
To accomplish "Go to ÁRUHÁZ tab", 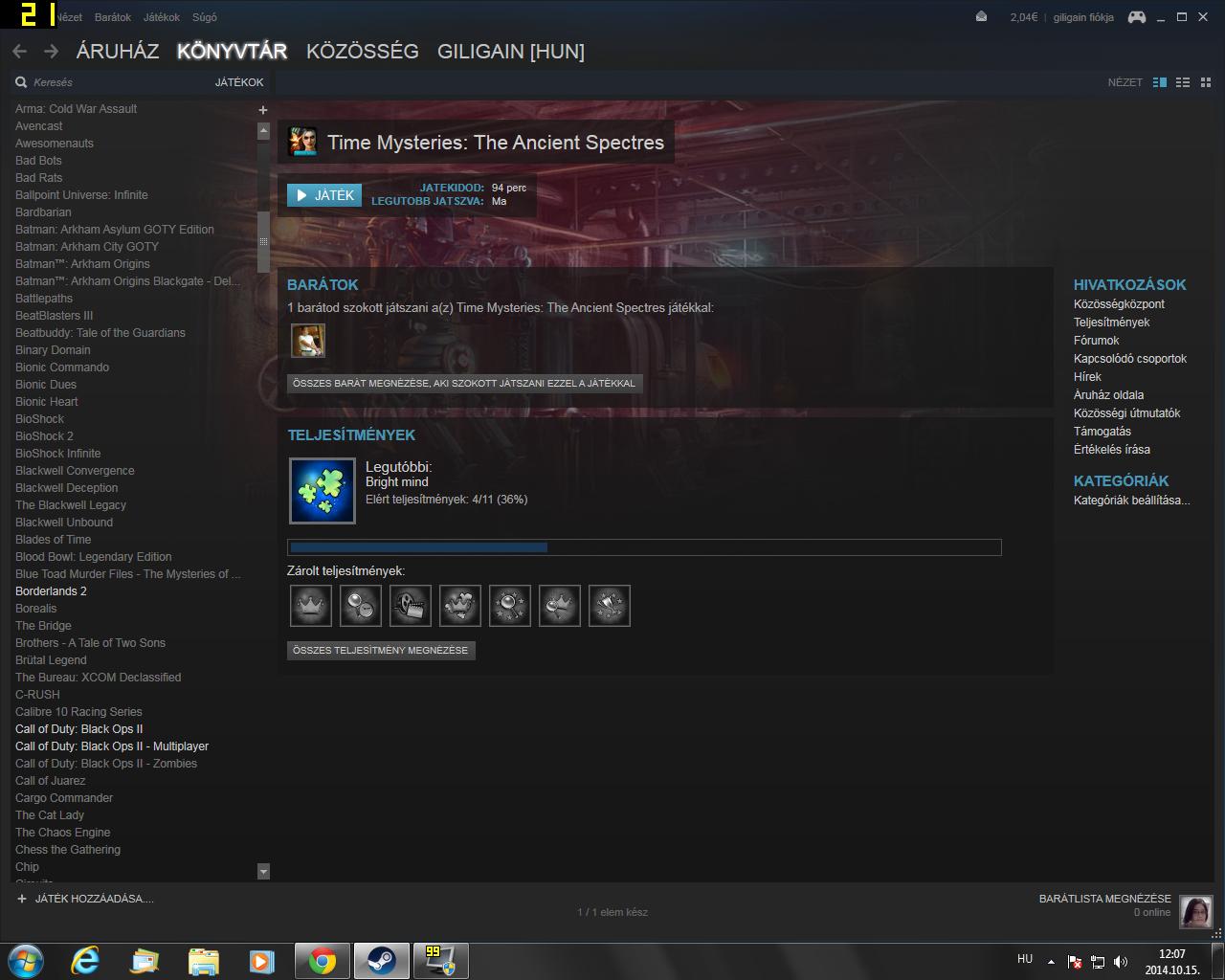I will 118,52.
